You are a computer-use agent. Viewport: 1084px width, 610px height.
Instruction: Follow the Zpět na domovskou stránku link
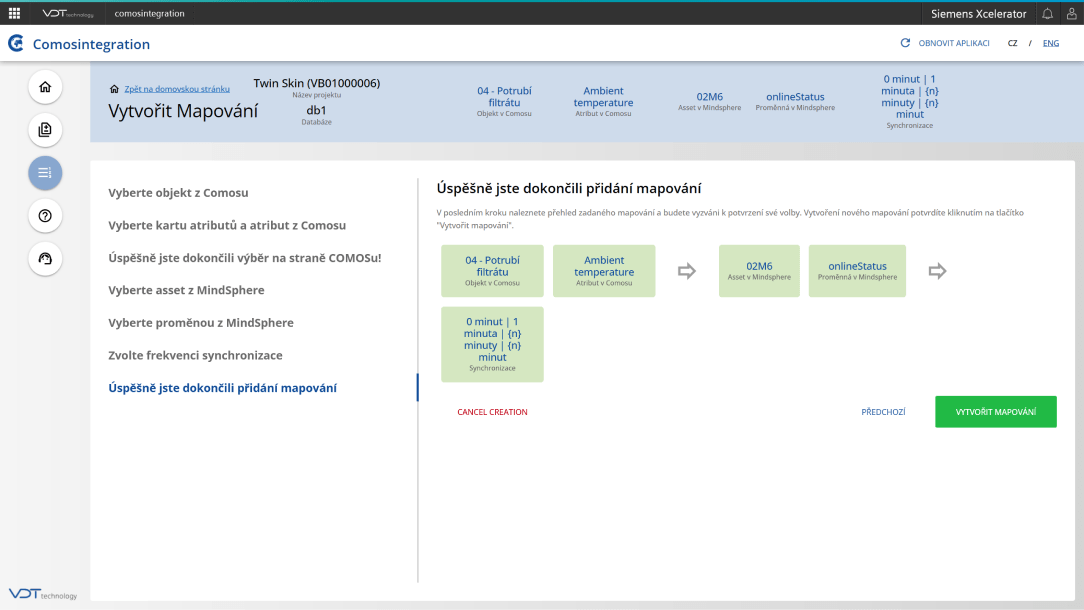(x=176, y=89)
